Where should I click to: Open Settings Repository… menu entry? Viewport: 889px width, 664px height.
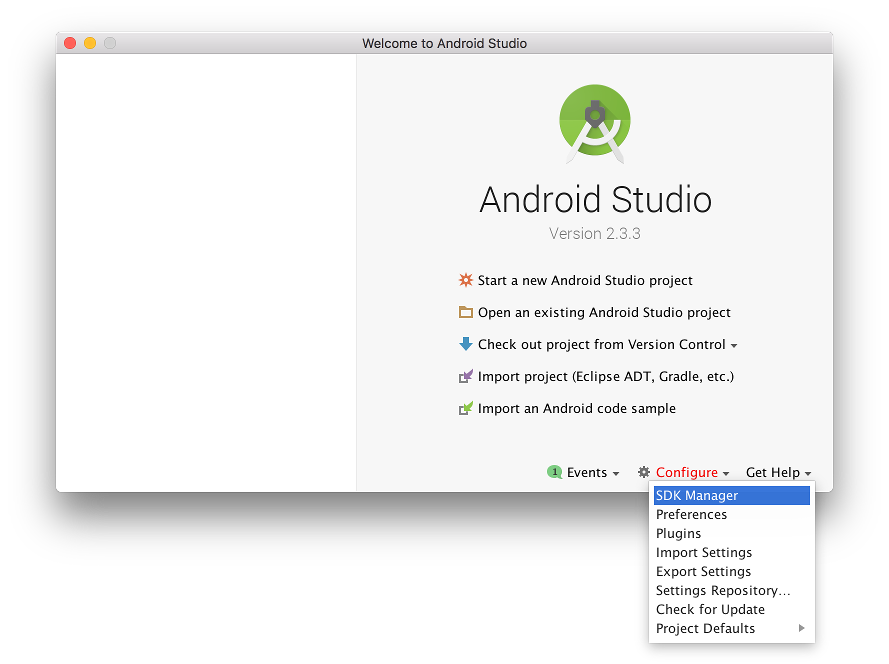pyautogui.click(x=731, y=590)
